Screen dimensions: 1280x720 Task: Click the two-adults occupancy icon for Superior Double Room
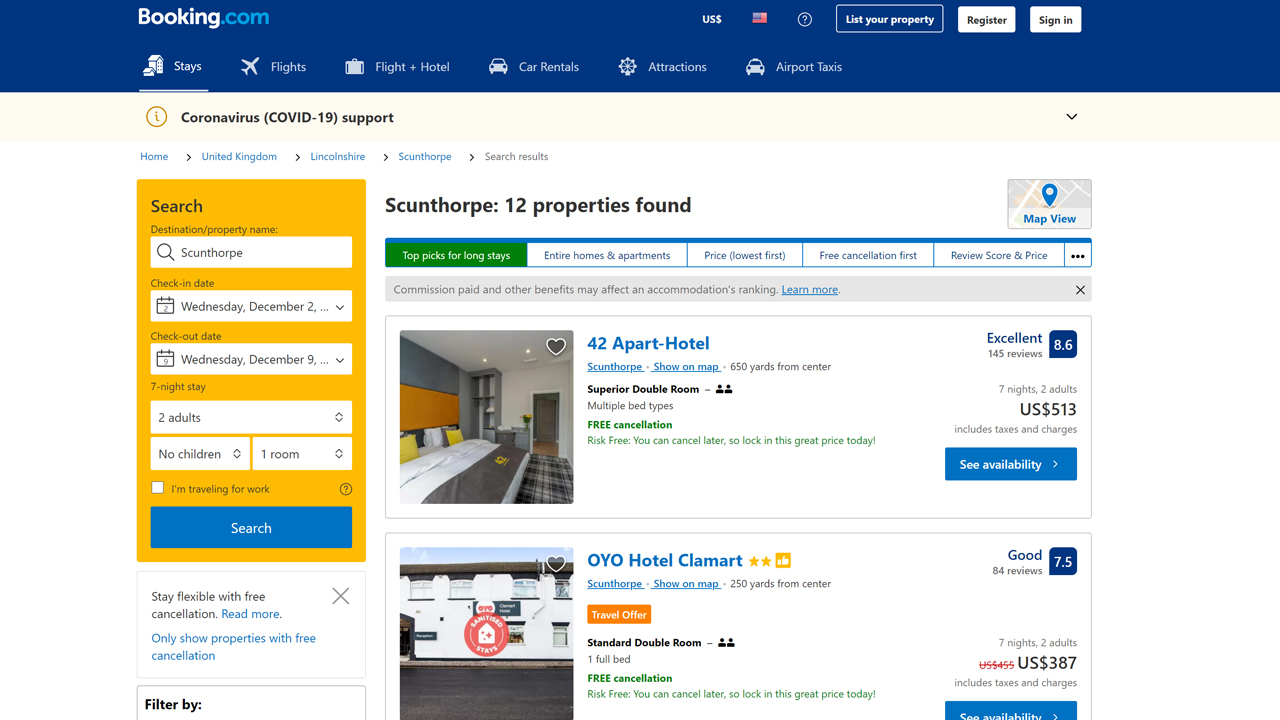[724, 389]
